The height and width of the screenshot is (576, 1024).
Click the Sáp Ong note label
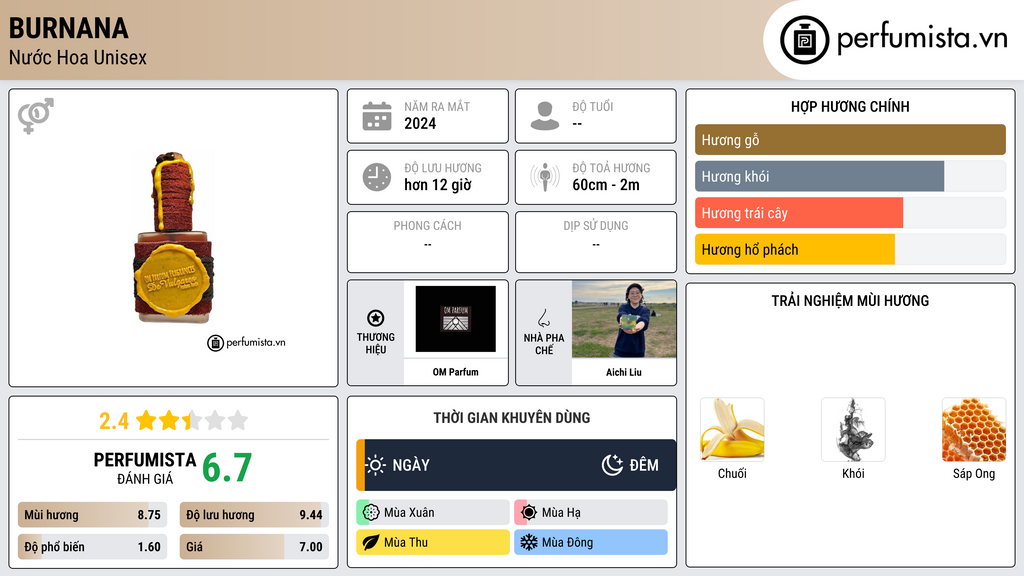point(974,474)
